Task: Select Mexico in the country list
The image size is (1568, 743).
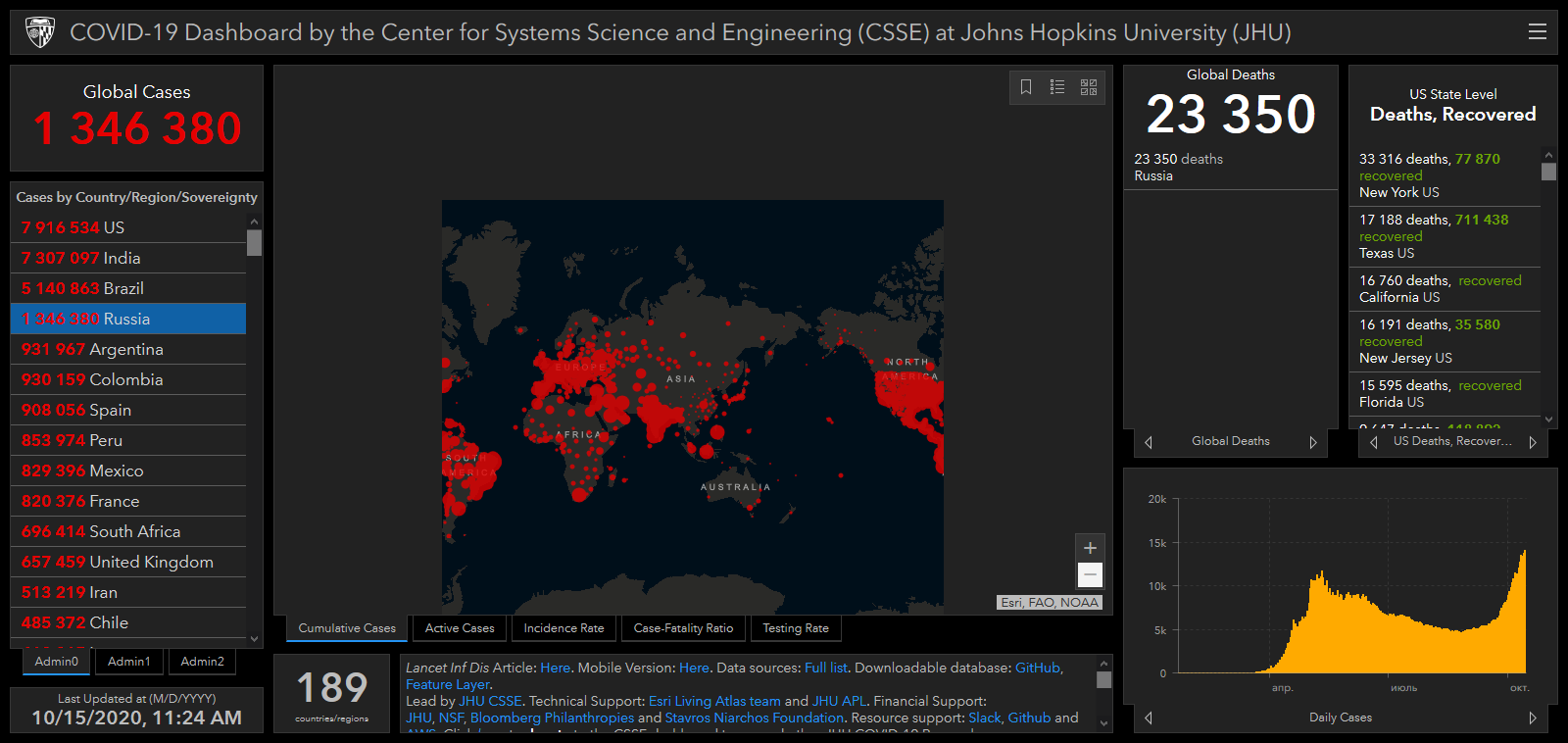Action: pyautogui.click(x=128, y=471)
